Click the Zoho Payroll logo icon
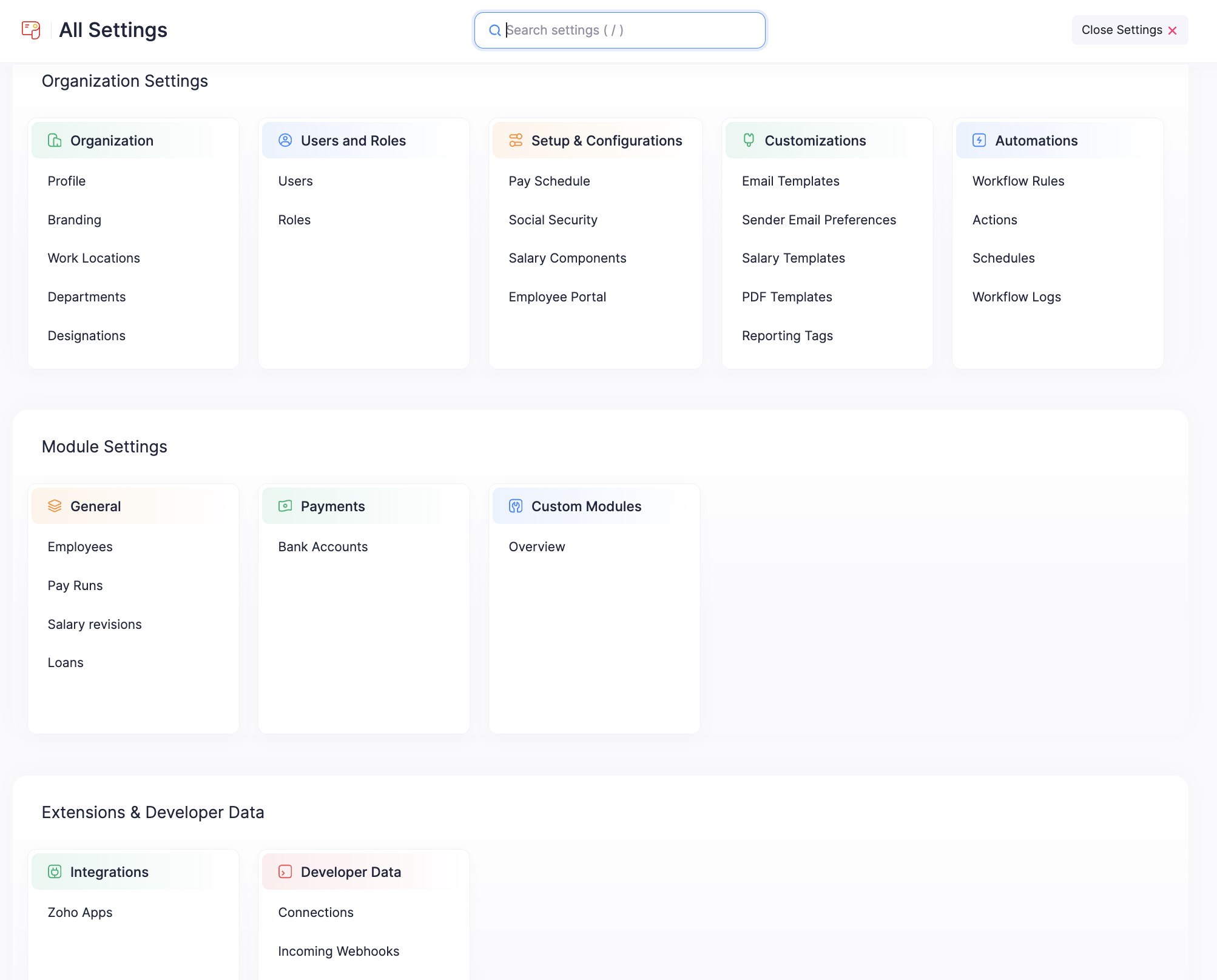The height and width of the screenshot is (980, 1217). 31,30
